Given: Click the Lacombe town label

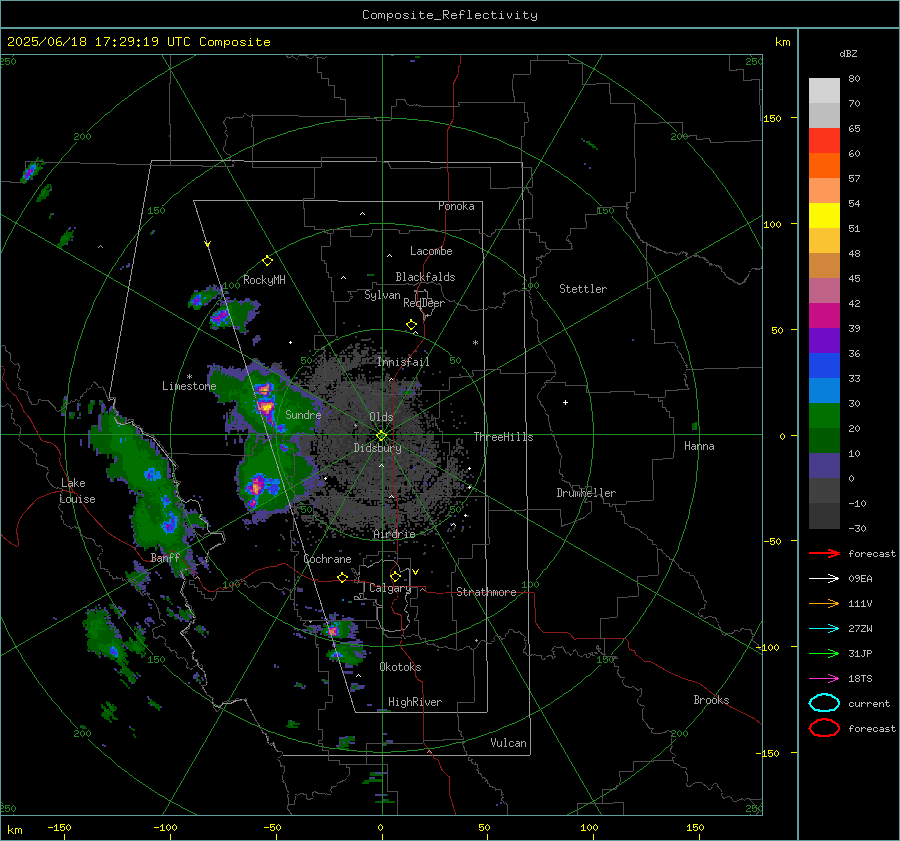Looking at the screenshot, I should tap(431, 251).
